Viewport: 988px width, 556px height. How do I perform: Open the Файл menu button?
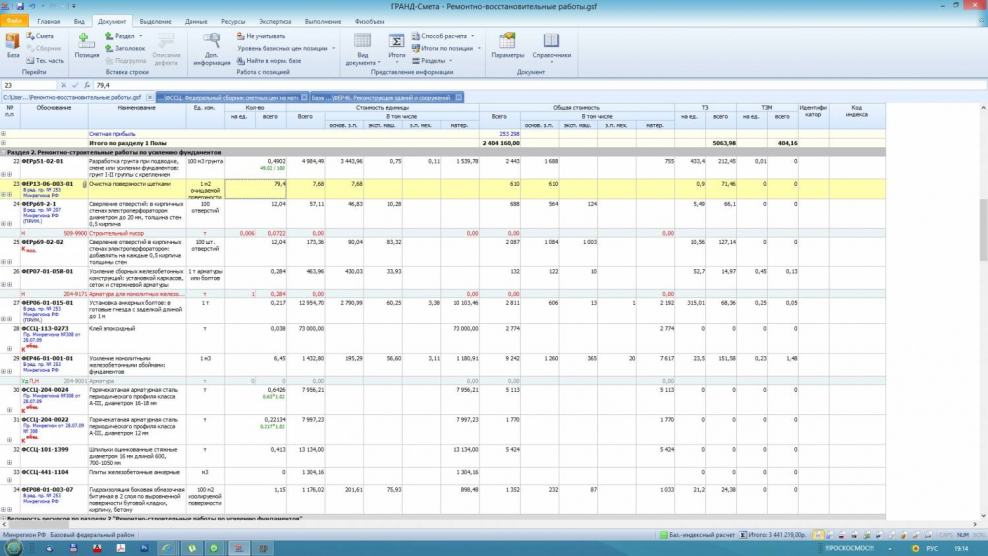pyautogui.click(x=15, y=21)
